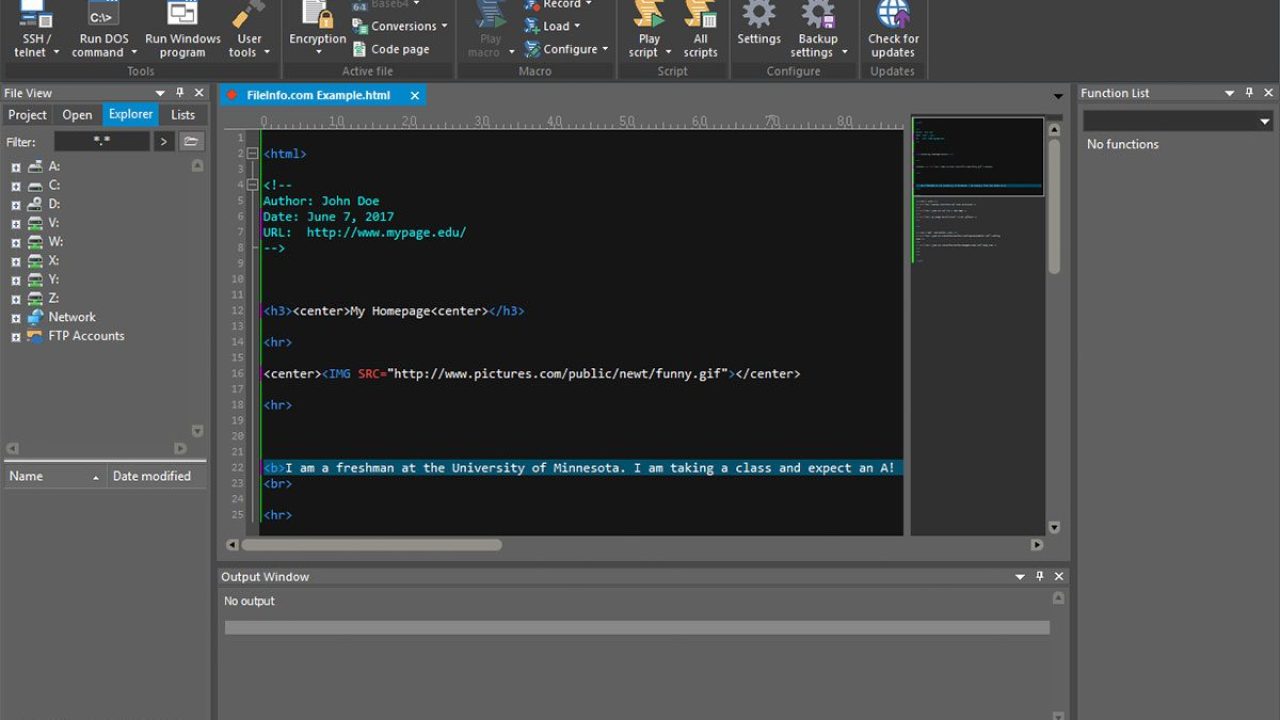Close the Function List panel
This screenshot has width=1280, height=720.
1268,93
